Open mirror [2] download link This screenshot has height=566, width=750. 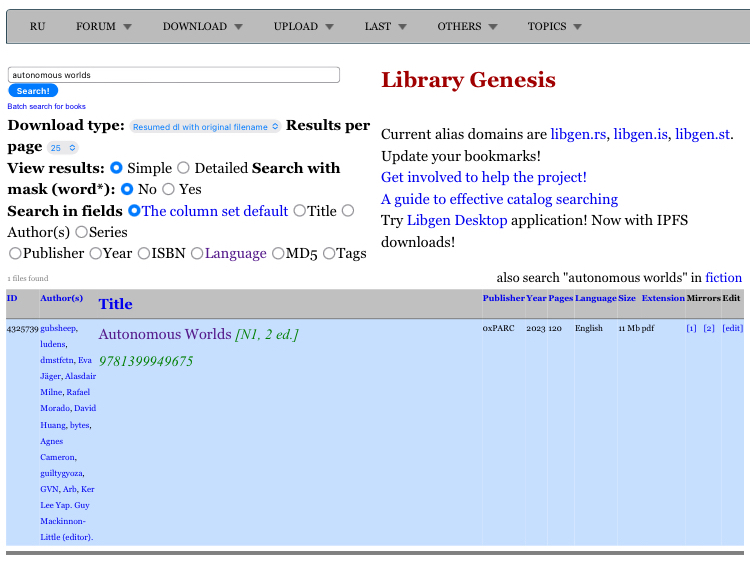click(709, 328)
